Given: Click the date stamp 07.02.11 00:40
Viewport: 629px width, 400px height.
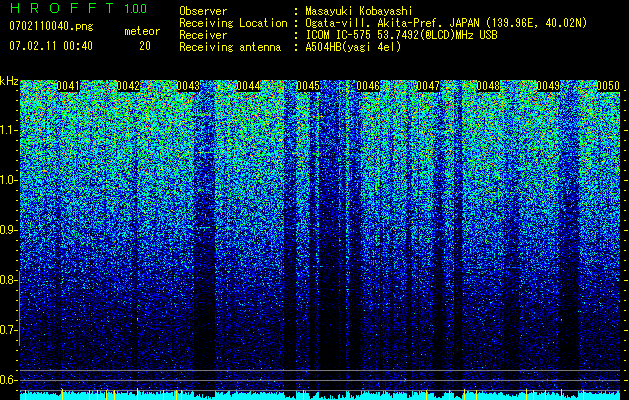Looking at the screenshot, I should 51,46.
